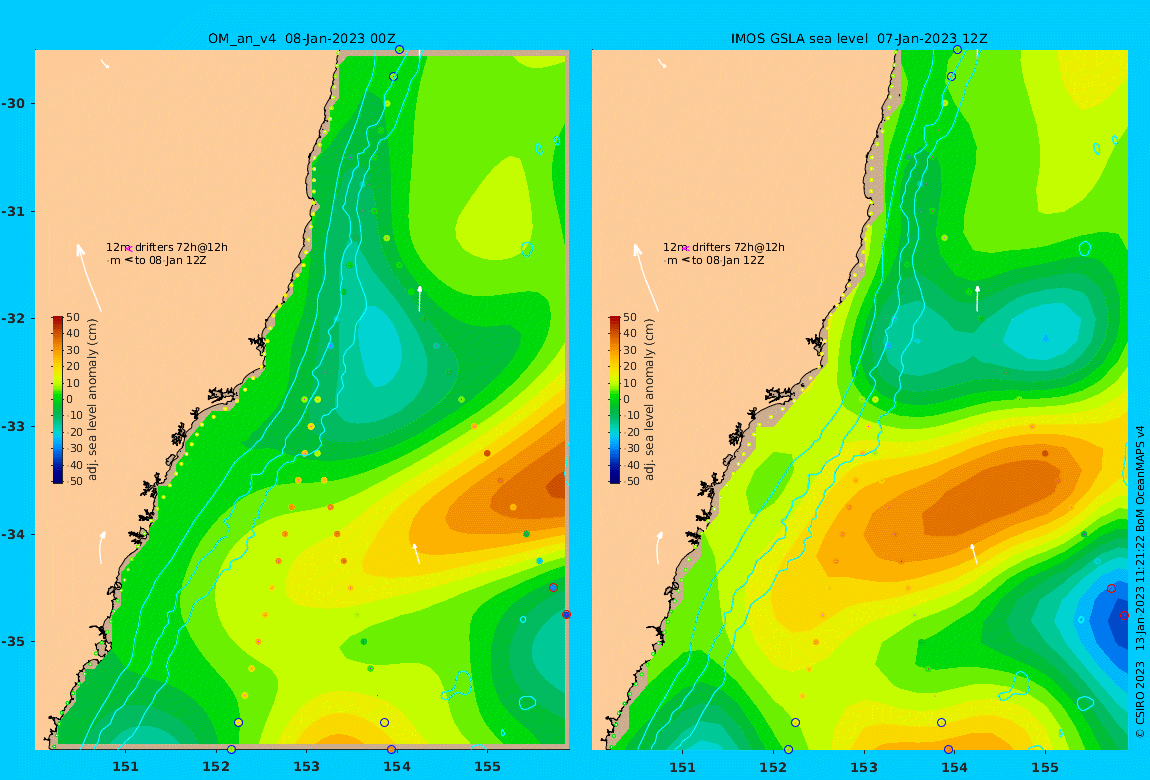The image size is (1150, 780).
Task: Click the blue circle marker above 154 in left map
Action: click(384, 722)
